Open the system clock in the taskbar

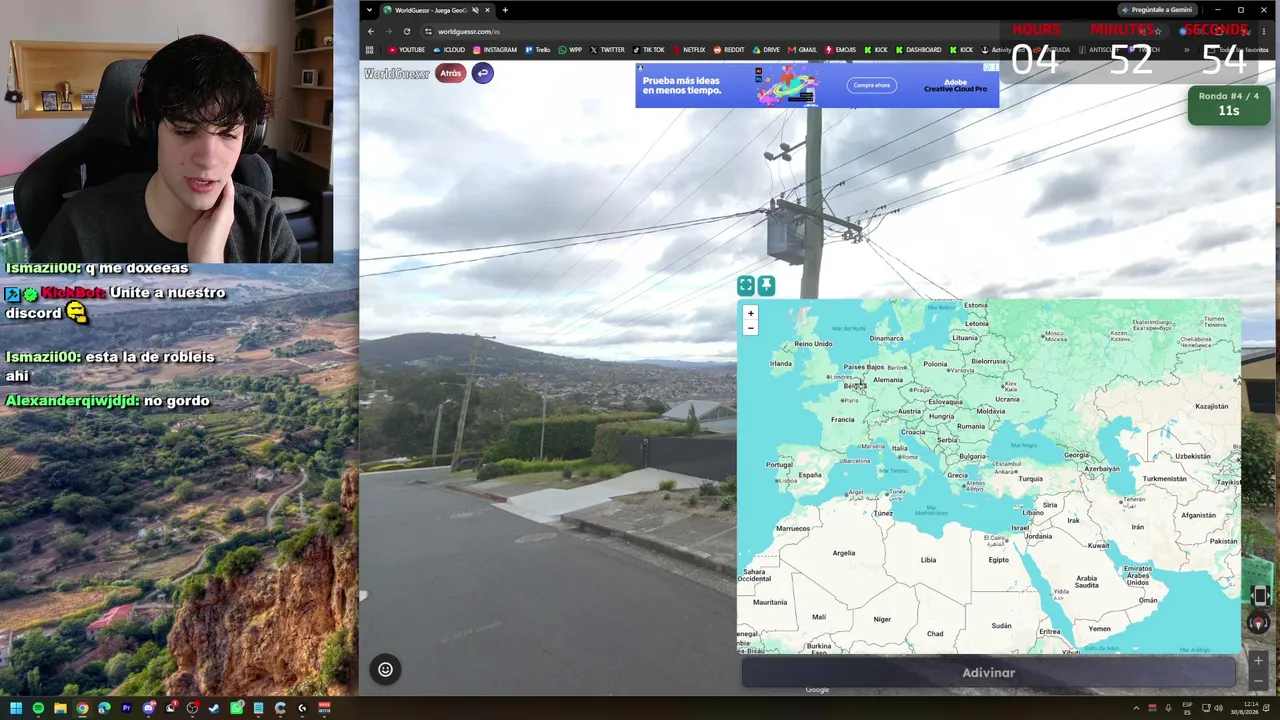tap(1244, 708)
